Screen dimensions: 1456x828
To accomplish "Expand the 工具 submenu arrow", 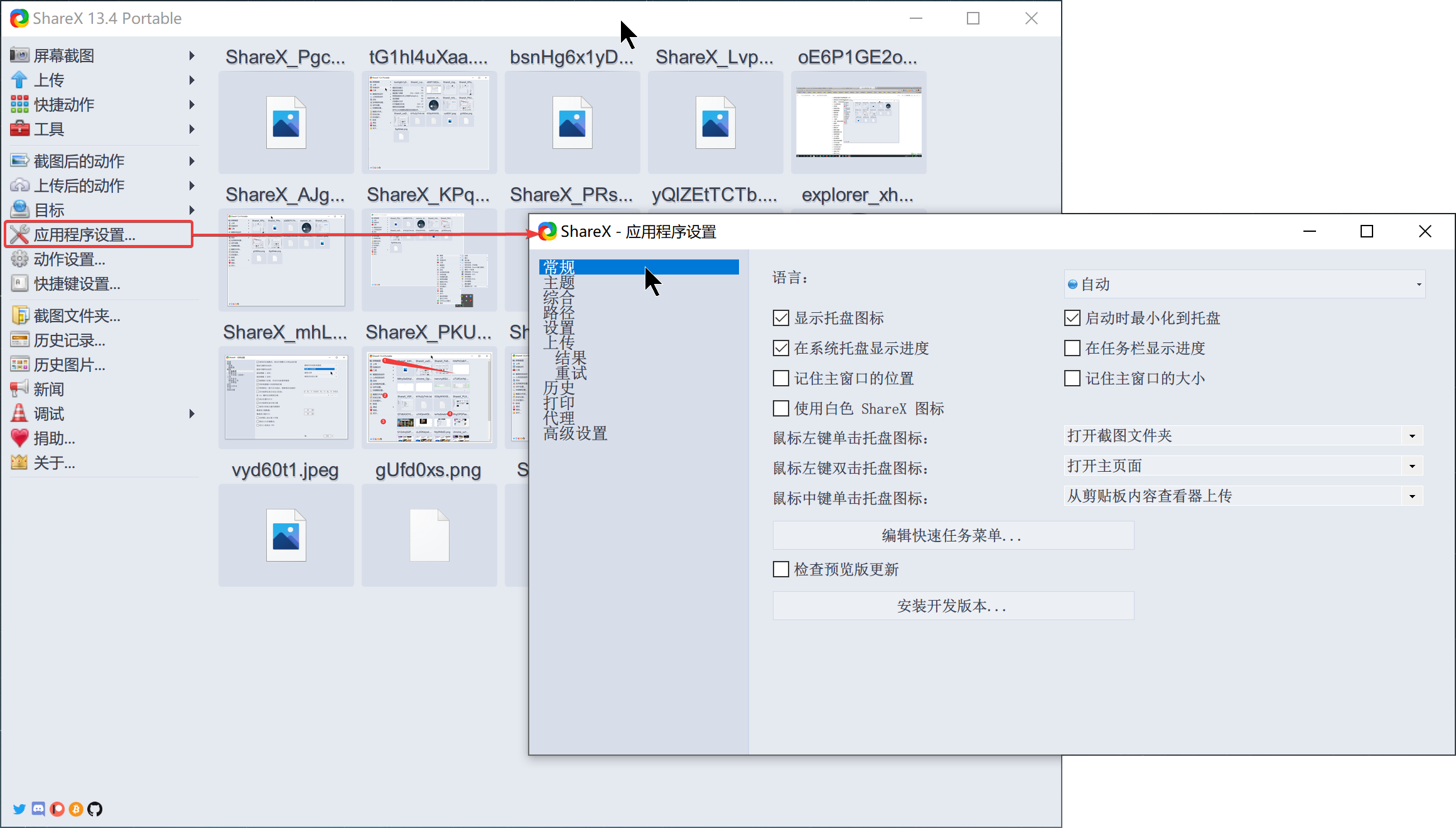I will 191,129.
